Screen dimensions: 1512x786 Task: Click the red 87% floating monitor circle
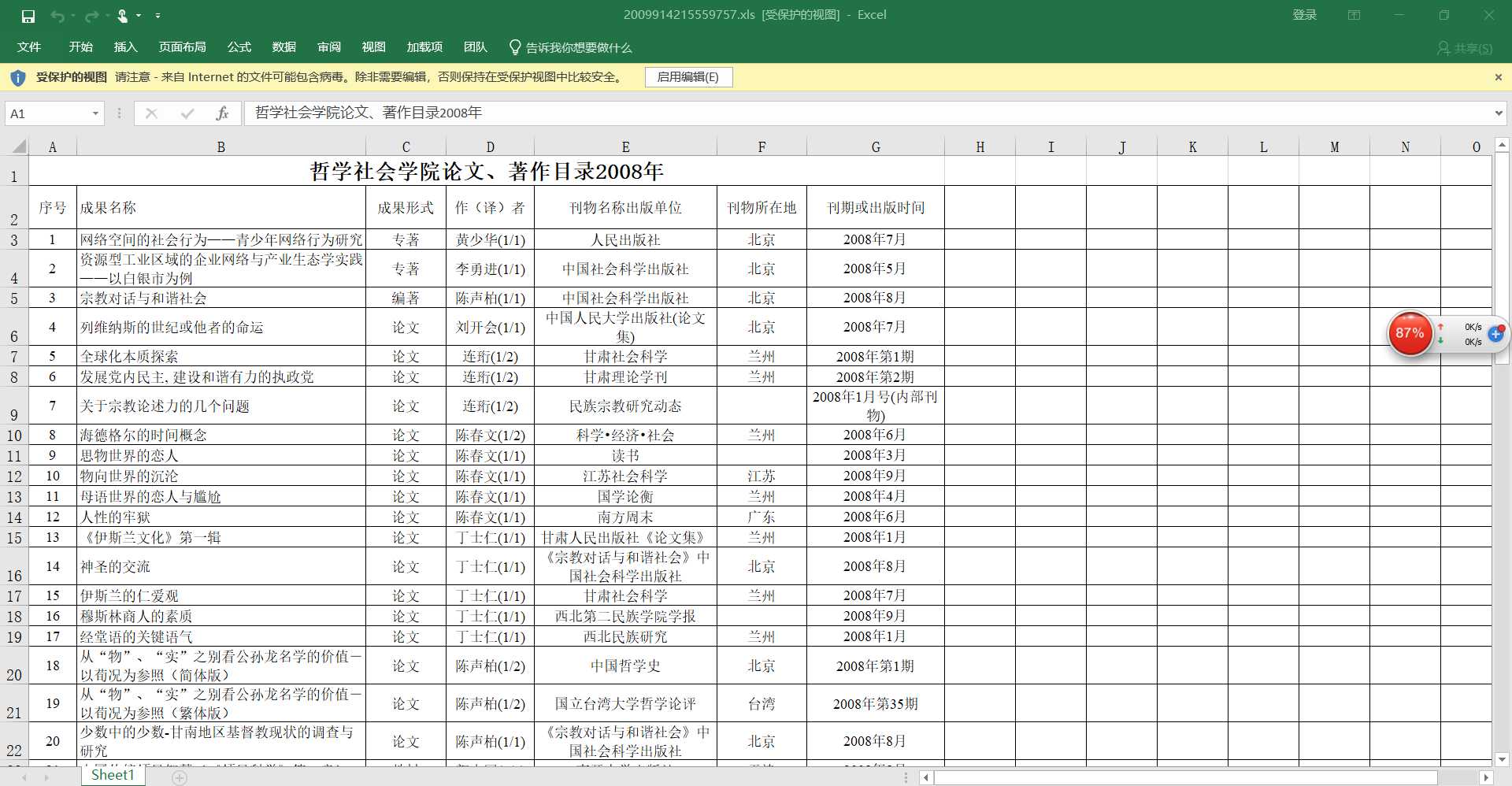point(1410,333)
